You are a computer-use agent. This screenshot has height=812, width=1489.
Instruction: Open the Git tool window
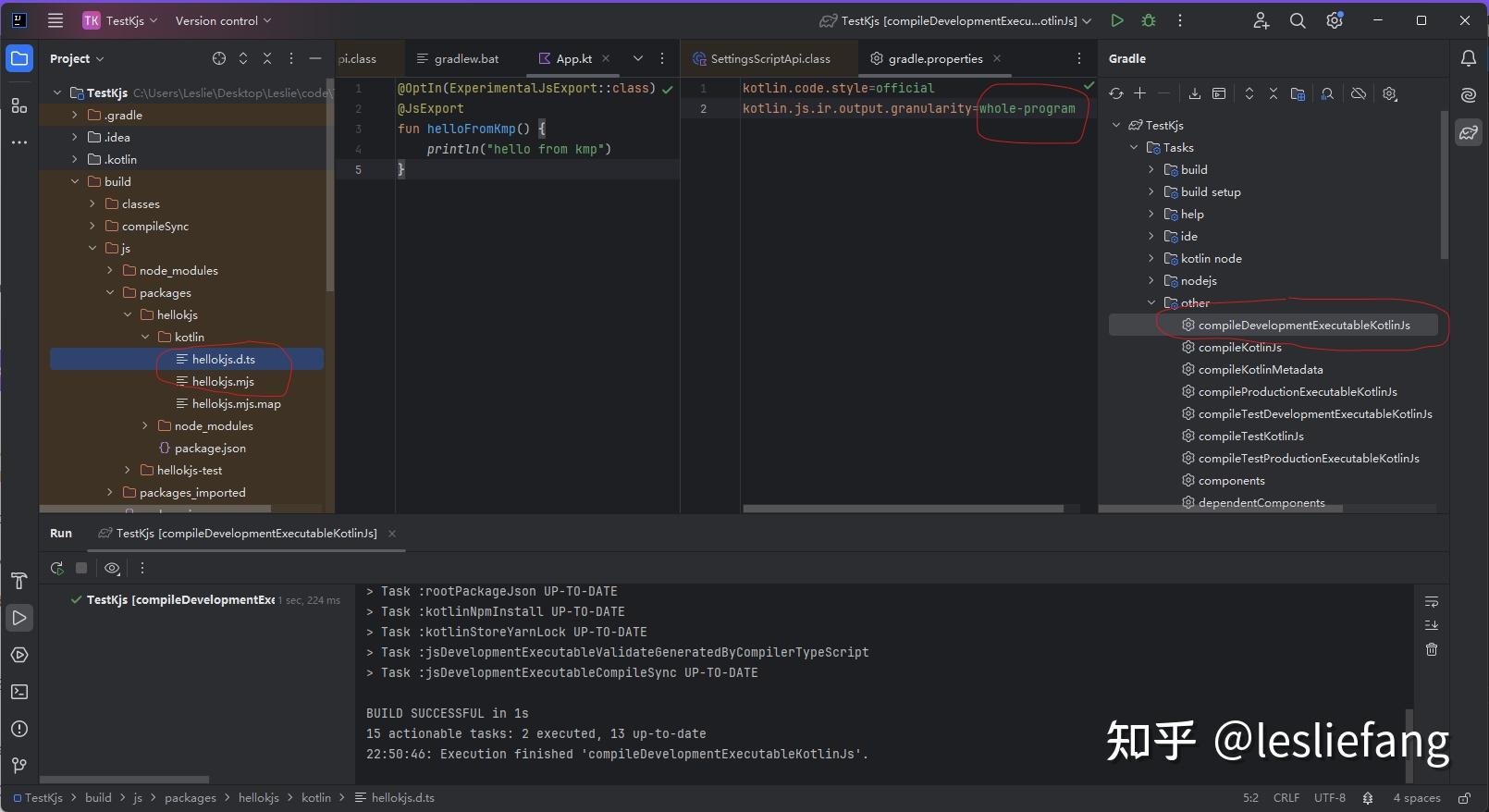pos(19,766)
